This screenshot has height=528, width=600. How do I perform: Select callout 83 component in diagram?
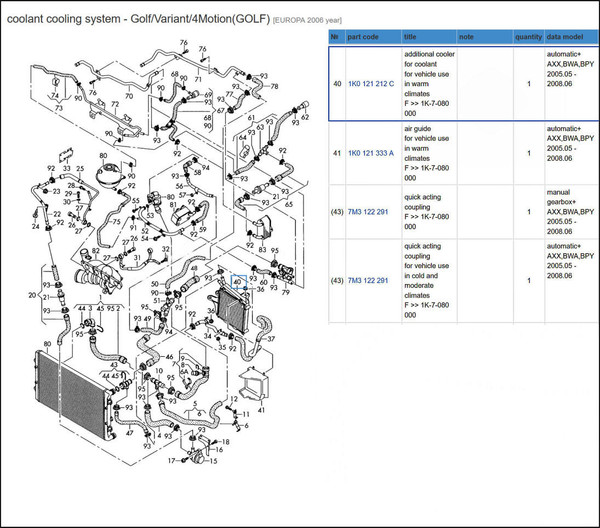pos(262,249)
